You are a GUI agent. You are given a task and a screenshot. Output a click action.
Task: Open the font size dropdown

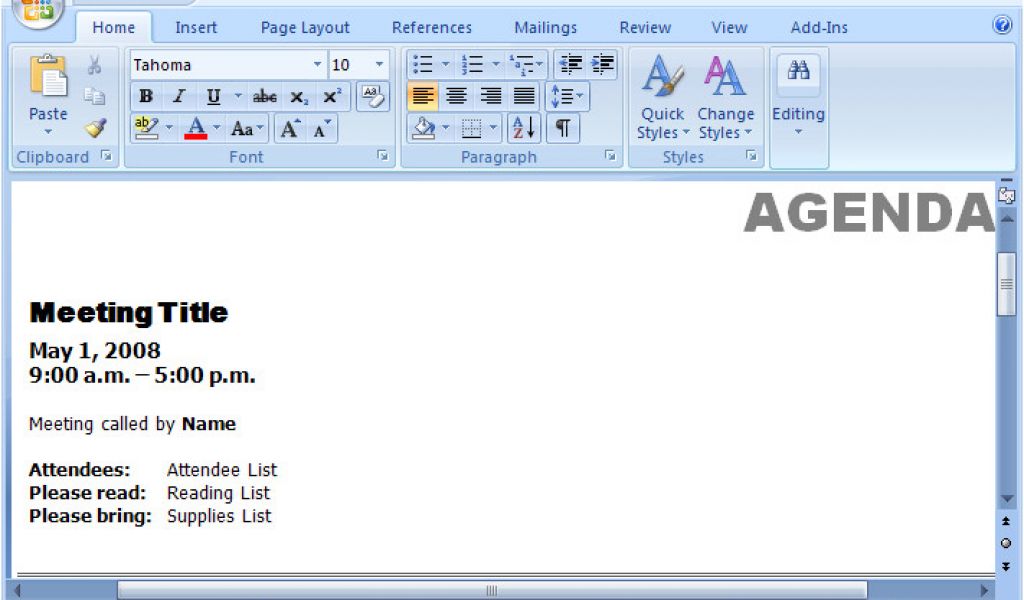[379, 64]
